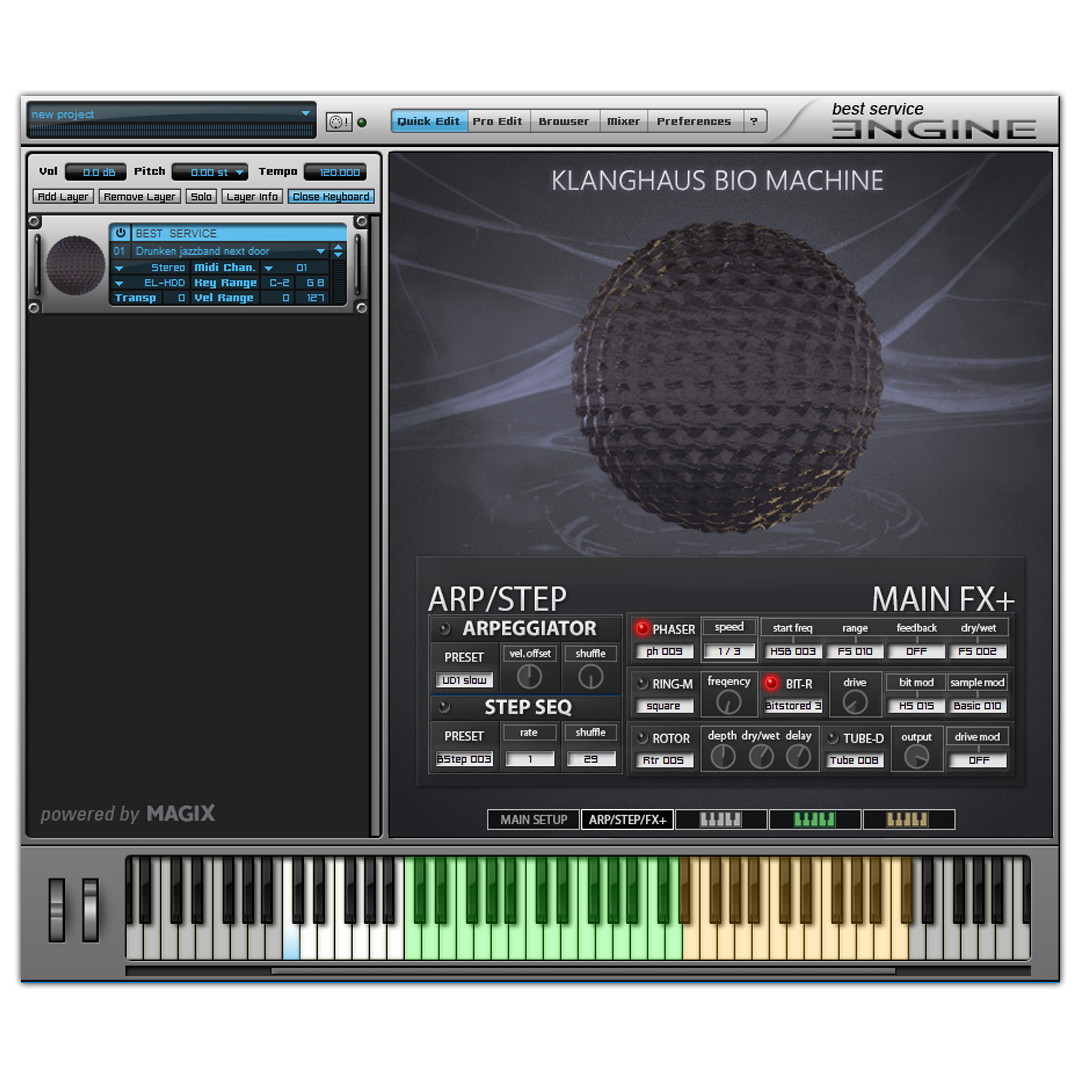Image resolution: width=1080 pixels, height=1080 pixels.
Task: Click the pitch bend wheel
Action: [58, 909]
